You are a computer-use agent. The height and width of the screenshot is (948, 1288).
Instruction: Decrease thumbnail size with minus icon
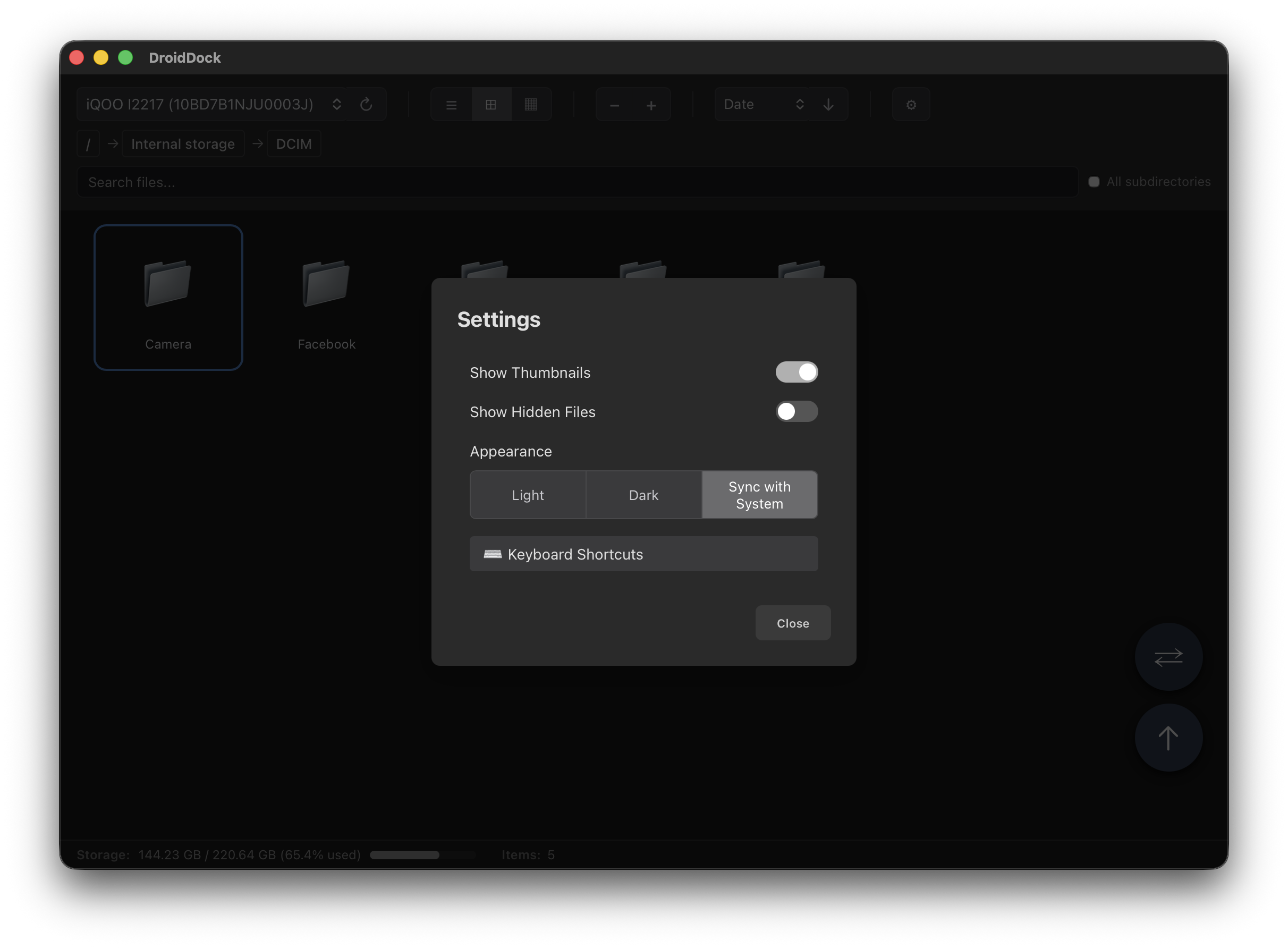pos(614,106)
